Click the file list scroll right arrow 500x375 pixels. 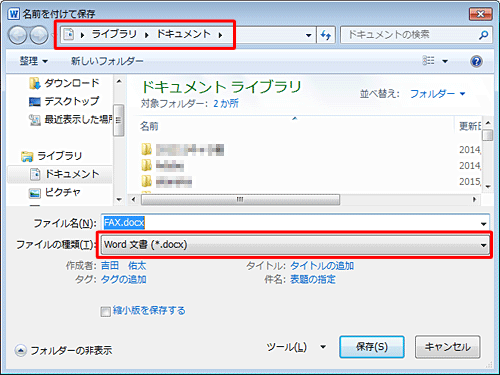[474, 200]
